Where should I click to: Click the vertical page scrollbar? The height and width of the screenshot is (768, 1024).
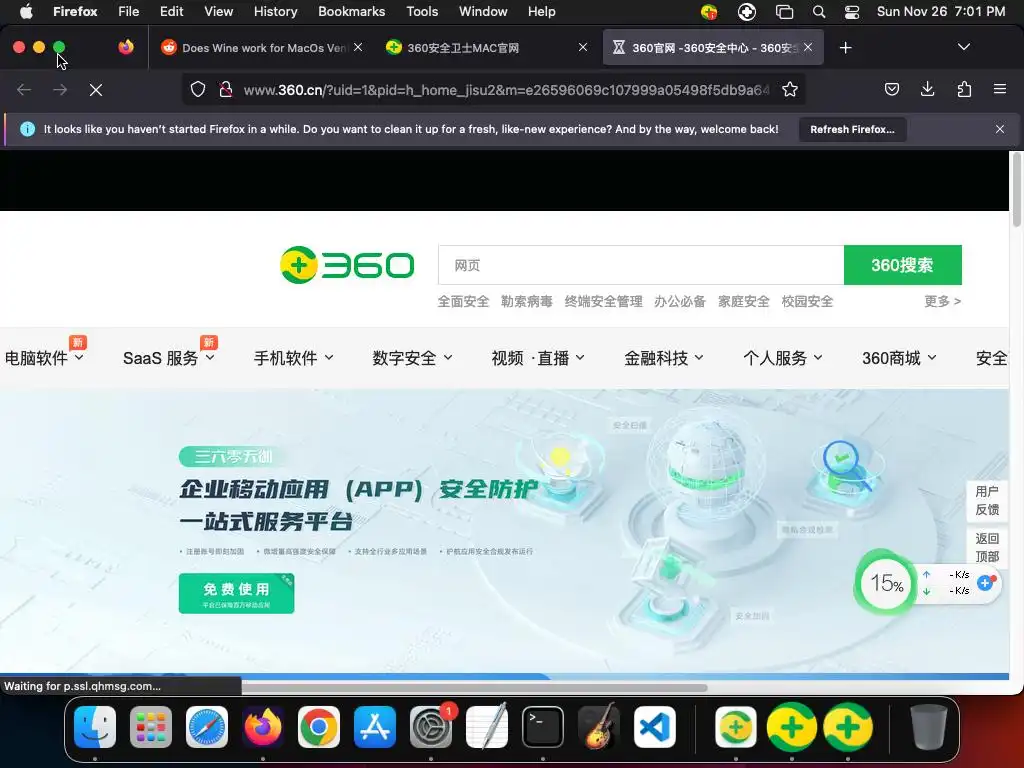coord(1016,189)
